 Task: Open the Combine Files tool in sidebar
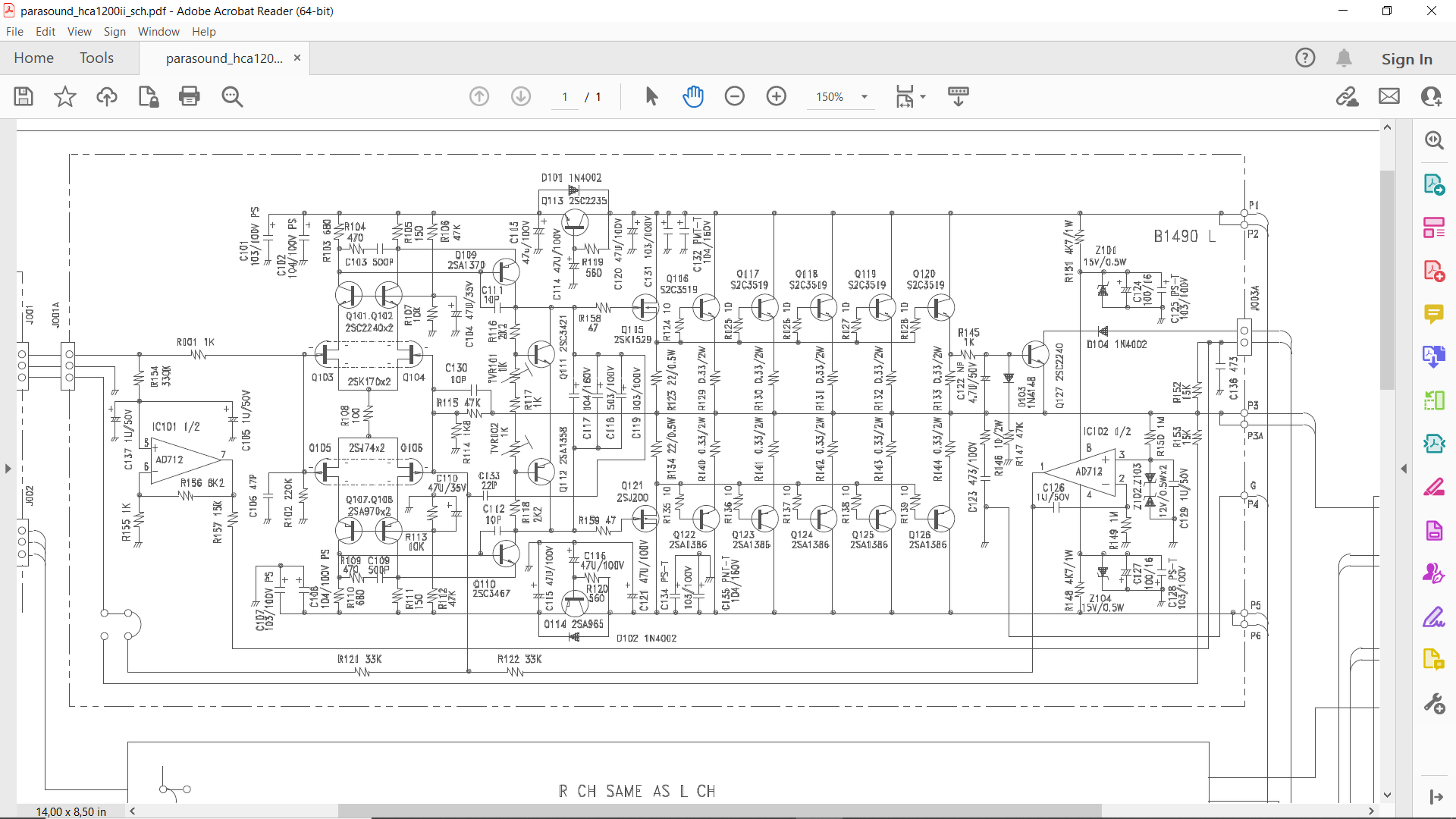(x=1434, y=357)
